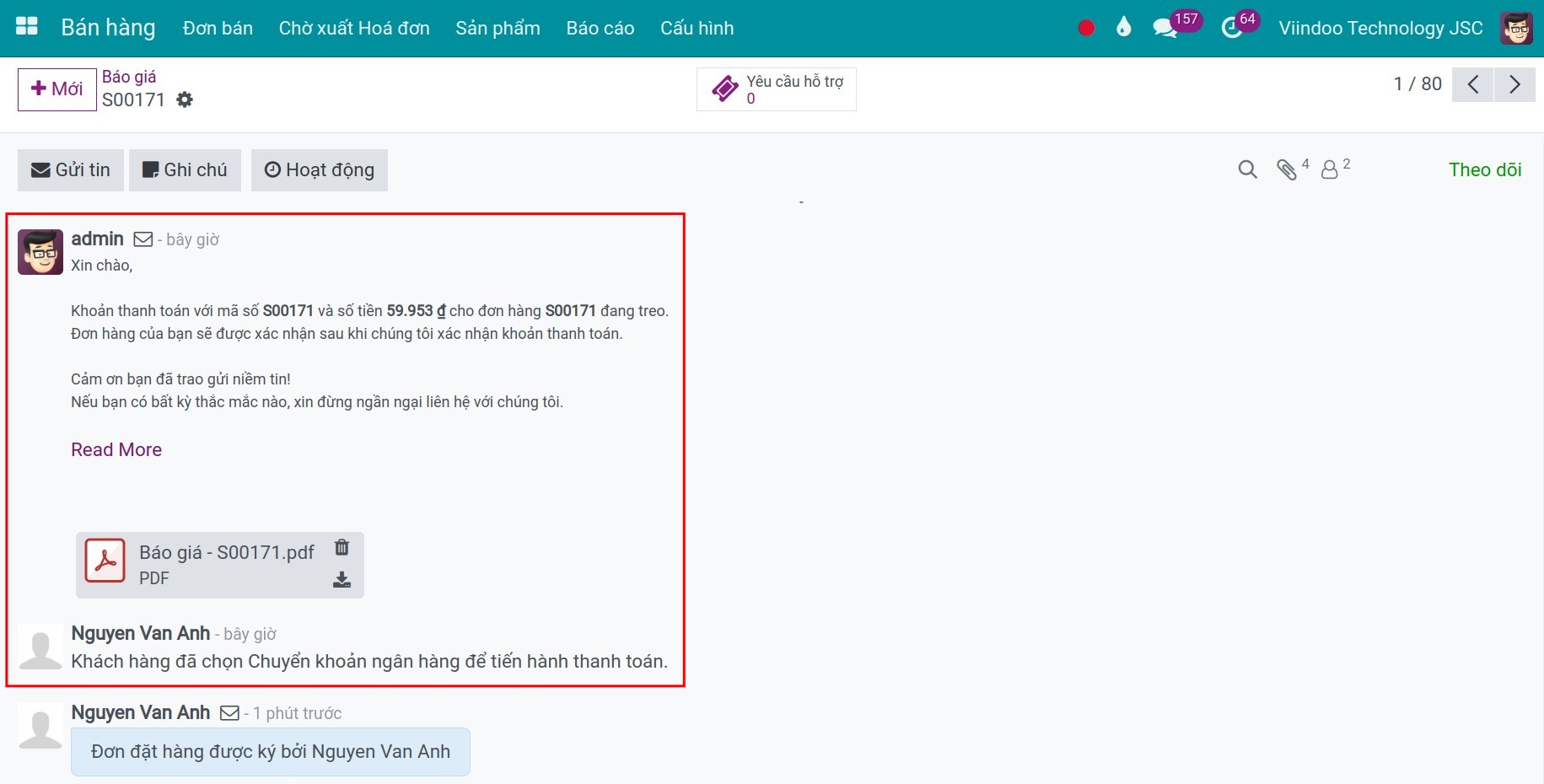Click the Gửi tin button
Image resolution: width=1544 pixels, height=784 pixels.
coord(71,170)
